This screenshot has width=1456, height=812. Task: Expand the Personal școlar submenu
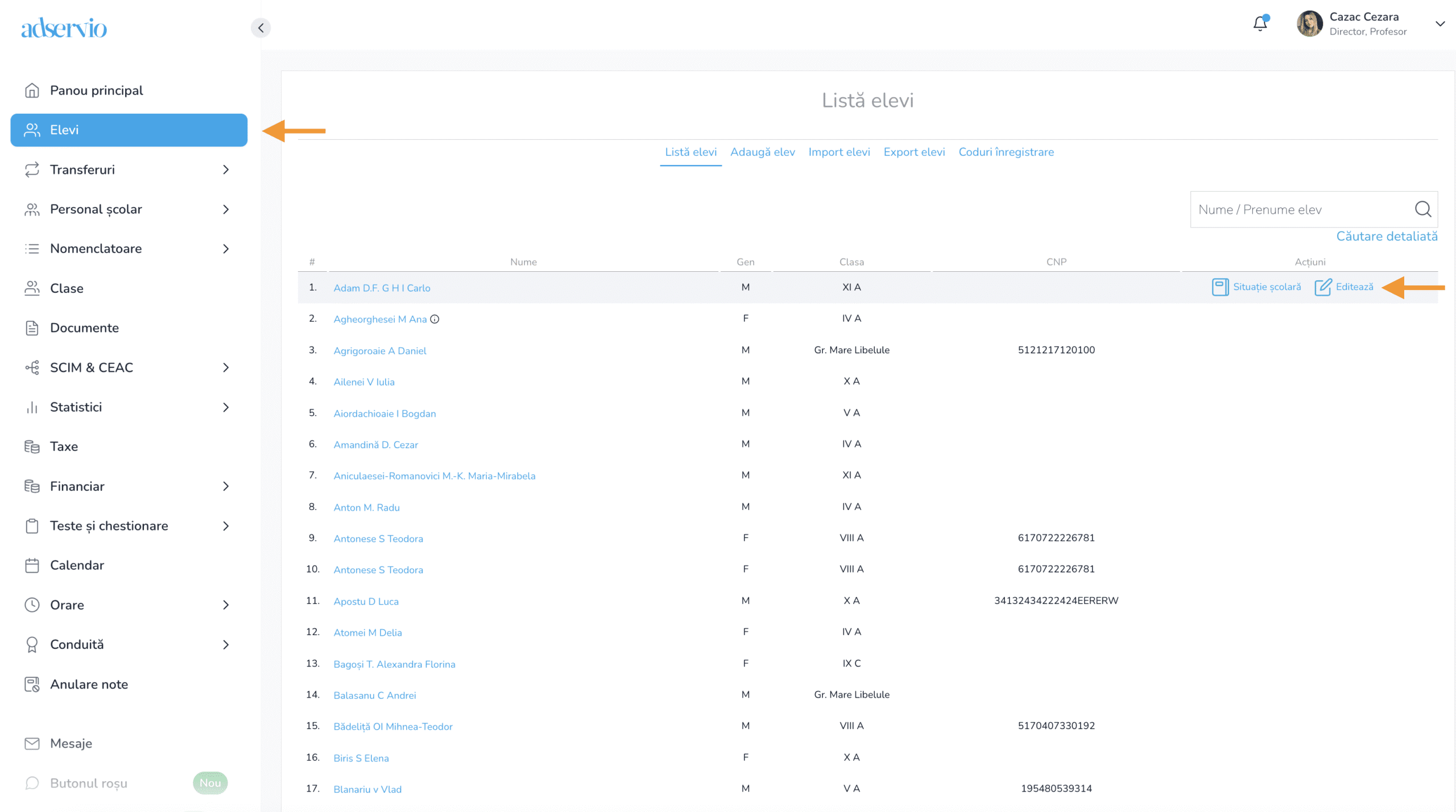coord(226,209)
